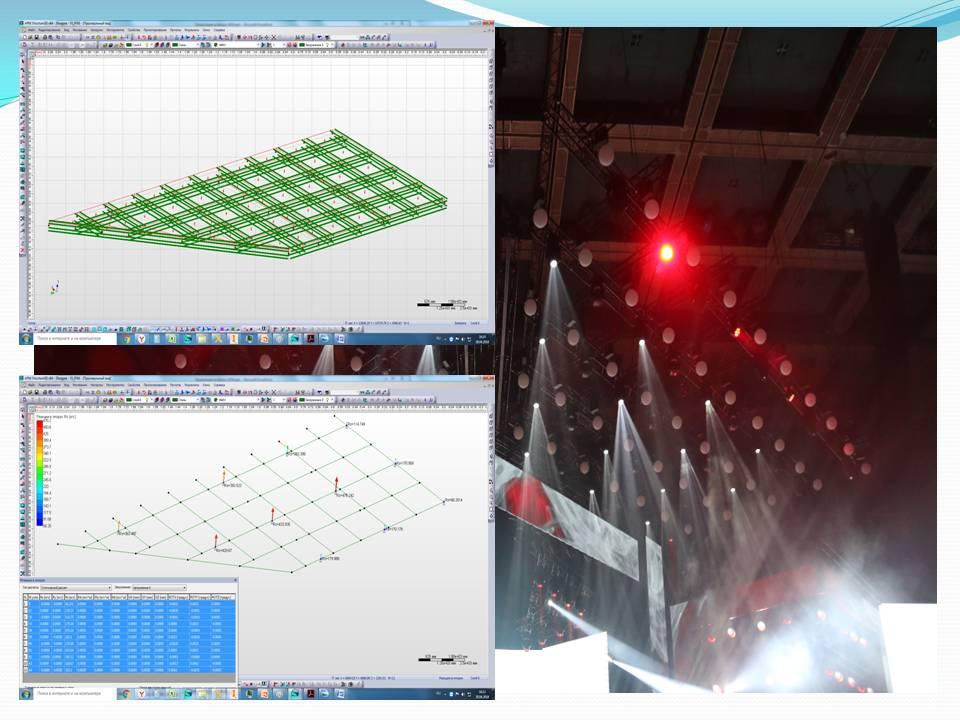Click the red top of the color legend scale
This screenshot has width=960, height=720.
point(38,421)
